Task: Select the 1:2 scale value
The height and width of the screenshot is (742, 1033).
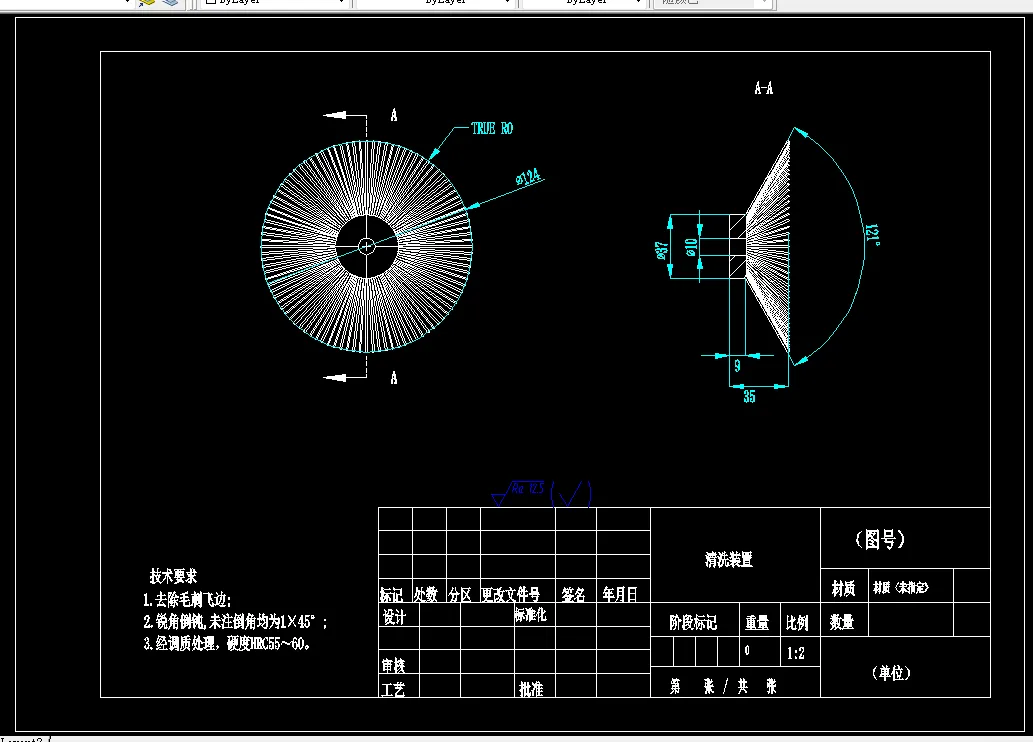Action: tap(796, 654)
